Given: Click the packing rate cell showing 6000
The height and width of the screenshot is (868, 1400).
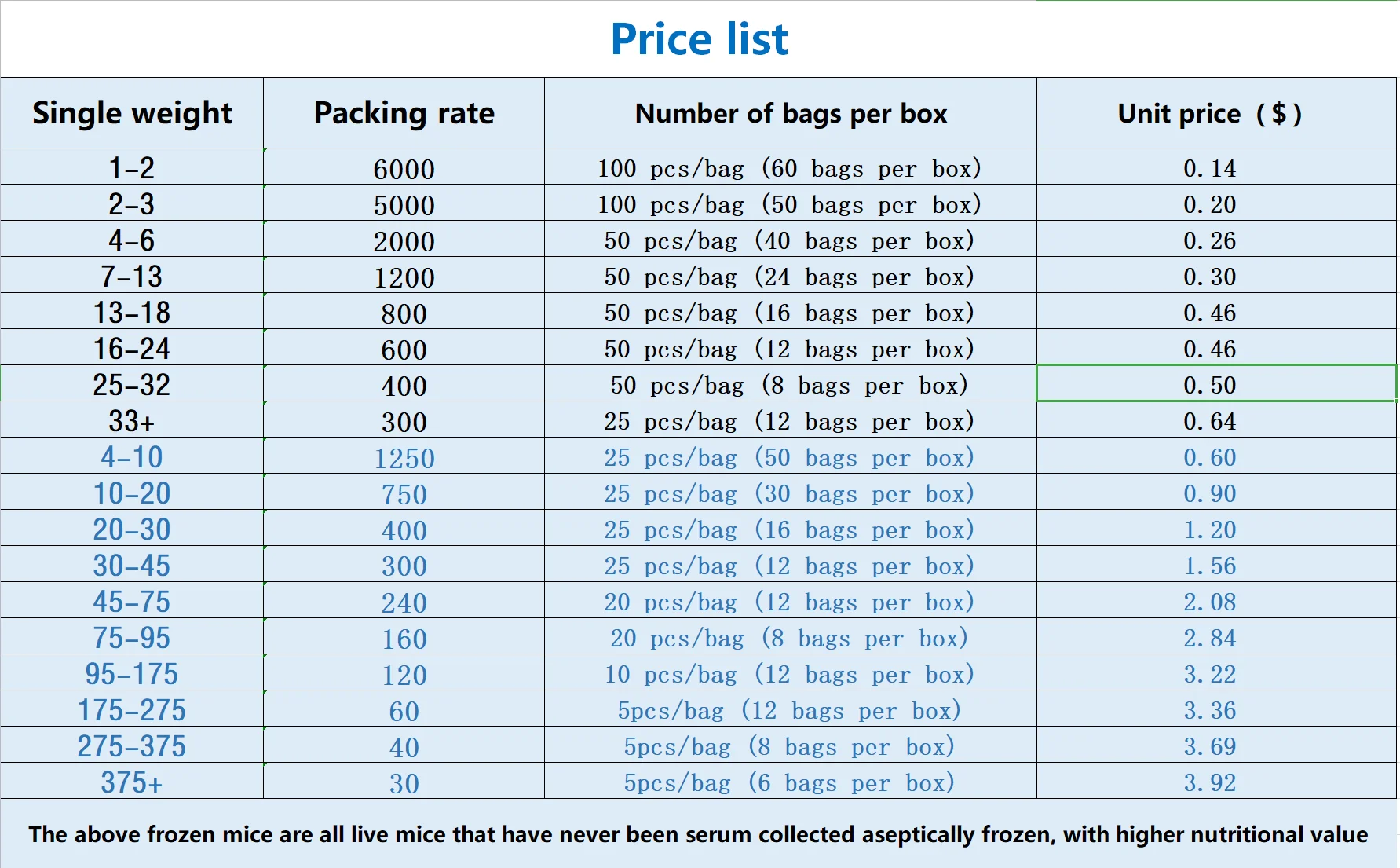Looking at the screenshot, I should tap(404, 169).
